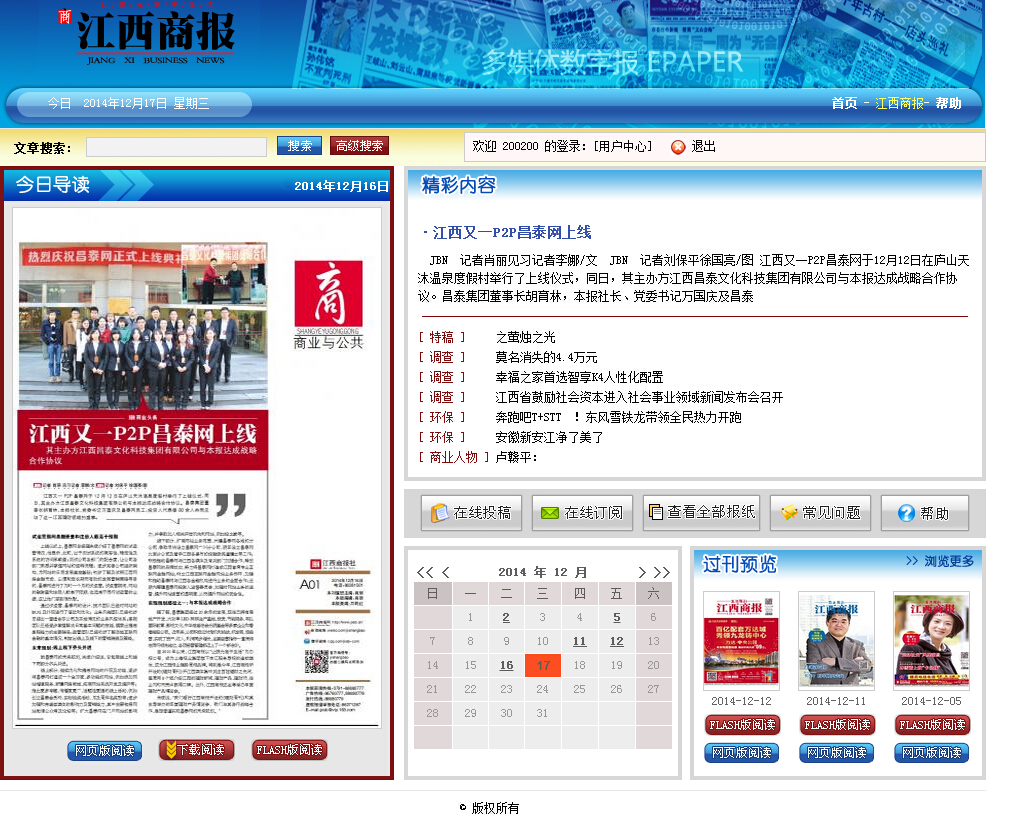Viewport: 1020px width, 817px height.
Task: Open article 安徽新安江净了美了
Action: coord(549,438)
